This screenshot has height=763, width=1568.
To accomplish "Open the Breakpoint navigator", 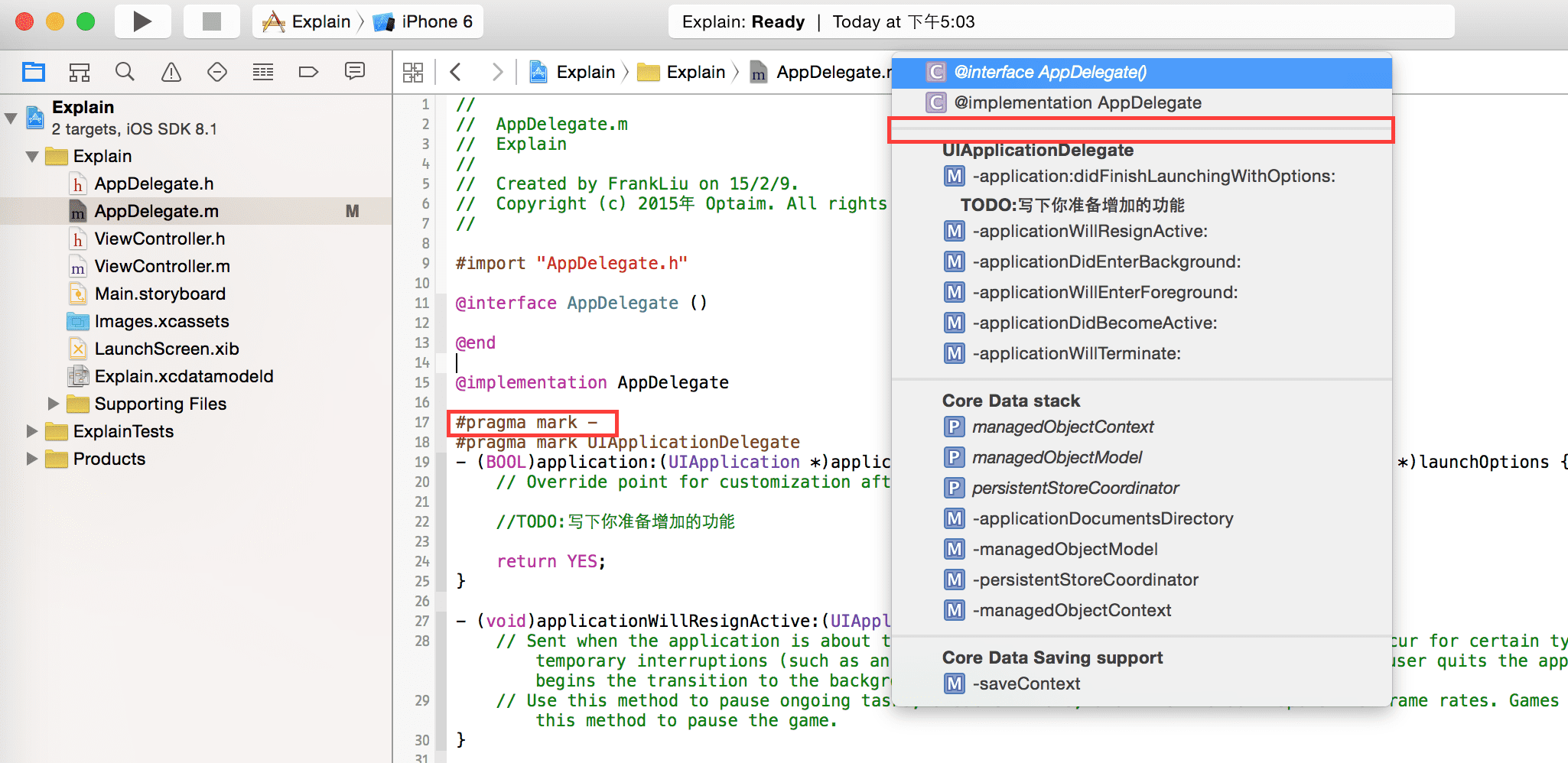I will tap(308, 72).
